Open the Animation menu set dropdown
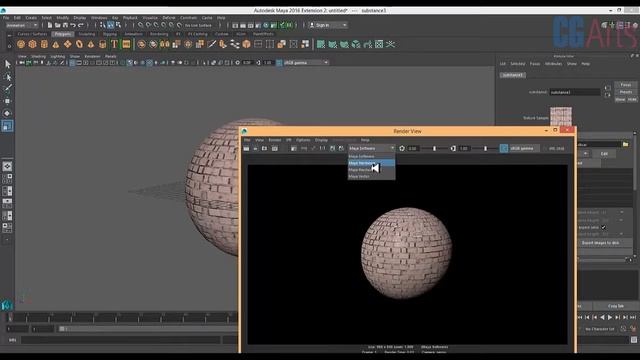This screenshot has width=640, height=360. coord(22,25)
